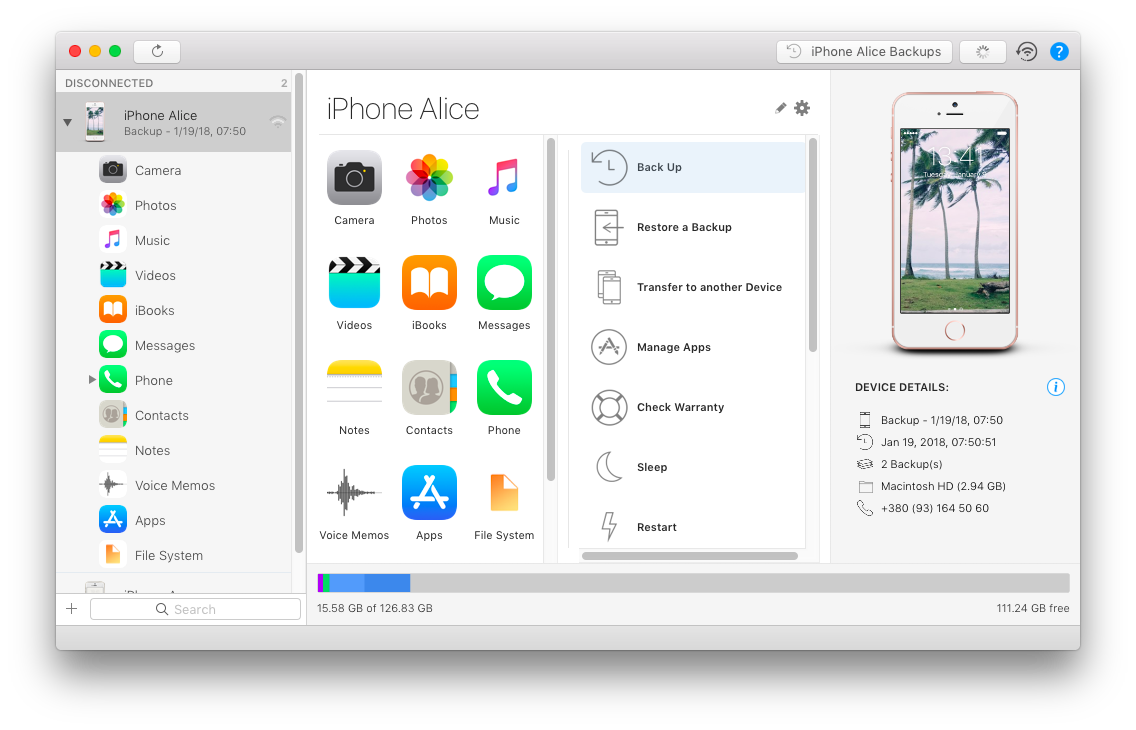
Task: Choose Transfer to another Device
Action: pyautogui.click(x=693, y=288)
